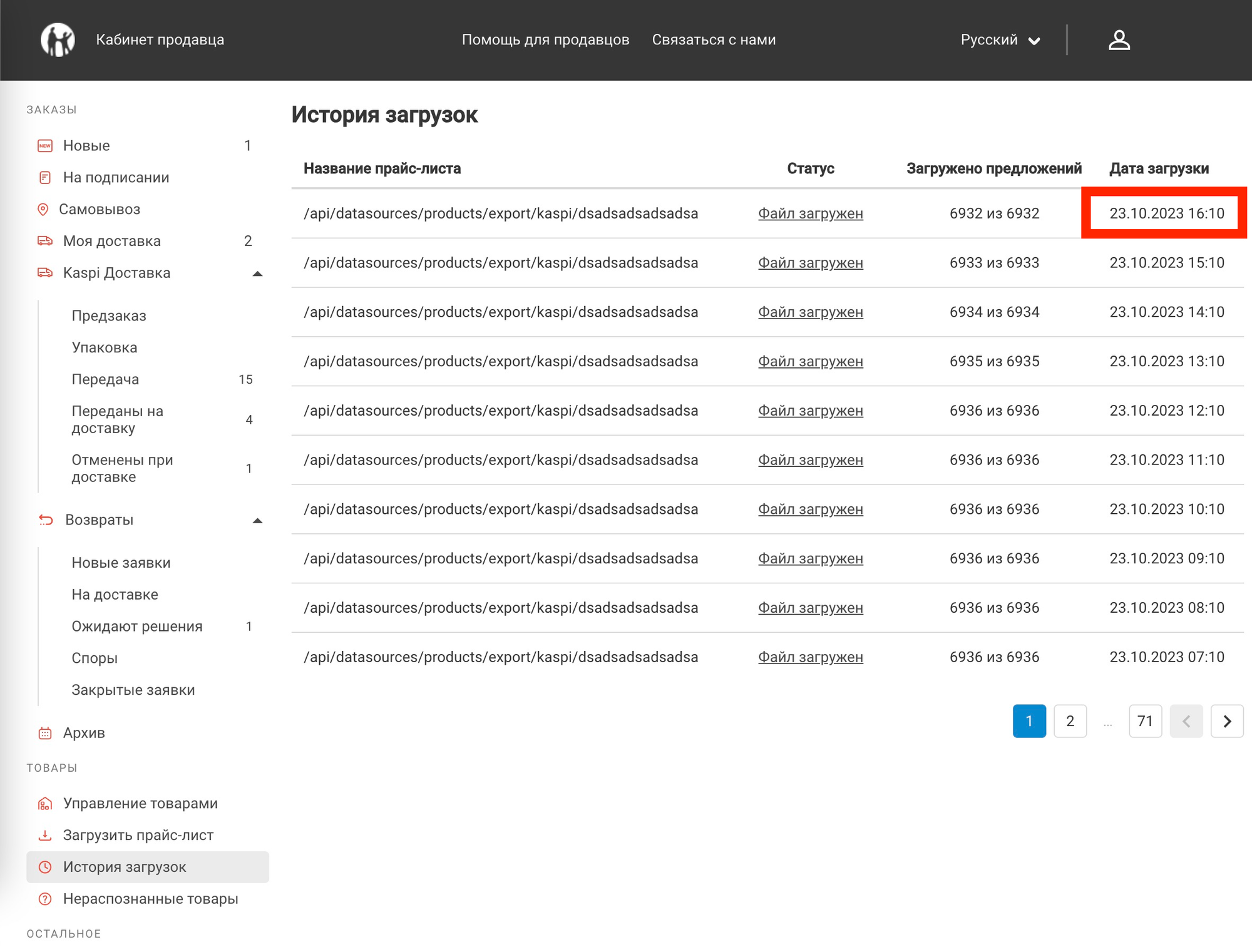Click the Нераспознанные товары question icon

click(45, 899)
